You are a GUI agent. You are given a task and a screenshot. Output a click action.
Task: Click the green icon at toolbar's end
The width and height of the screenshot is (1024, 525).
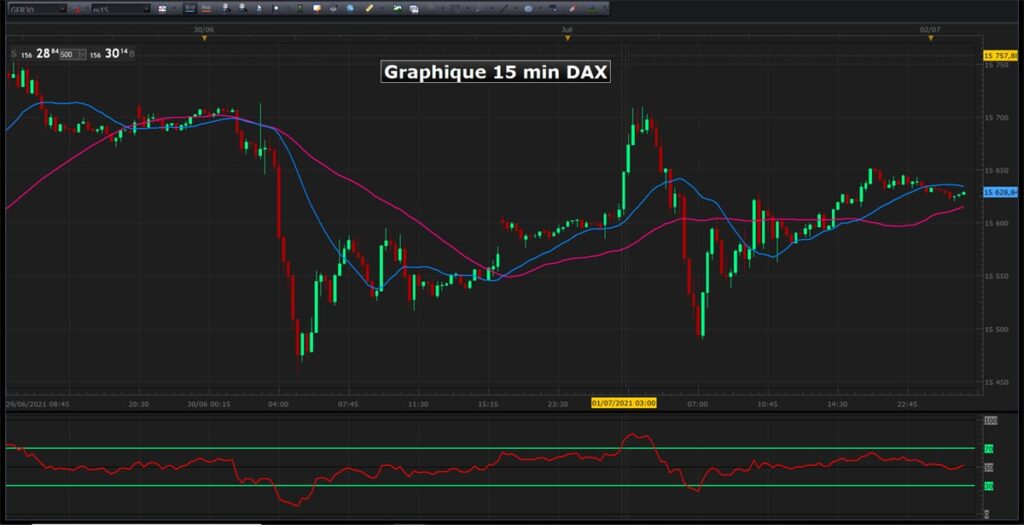click(593, 8)
